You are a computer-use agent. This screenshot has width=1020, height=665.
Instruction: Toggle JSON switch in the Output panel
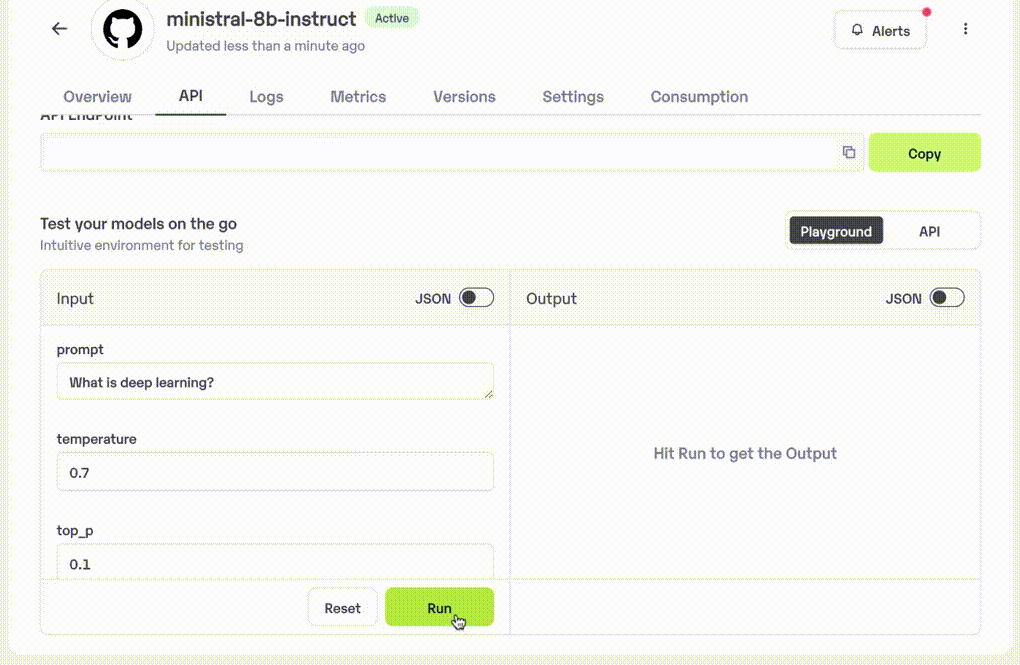tap(946, 298)
